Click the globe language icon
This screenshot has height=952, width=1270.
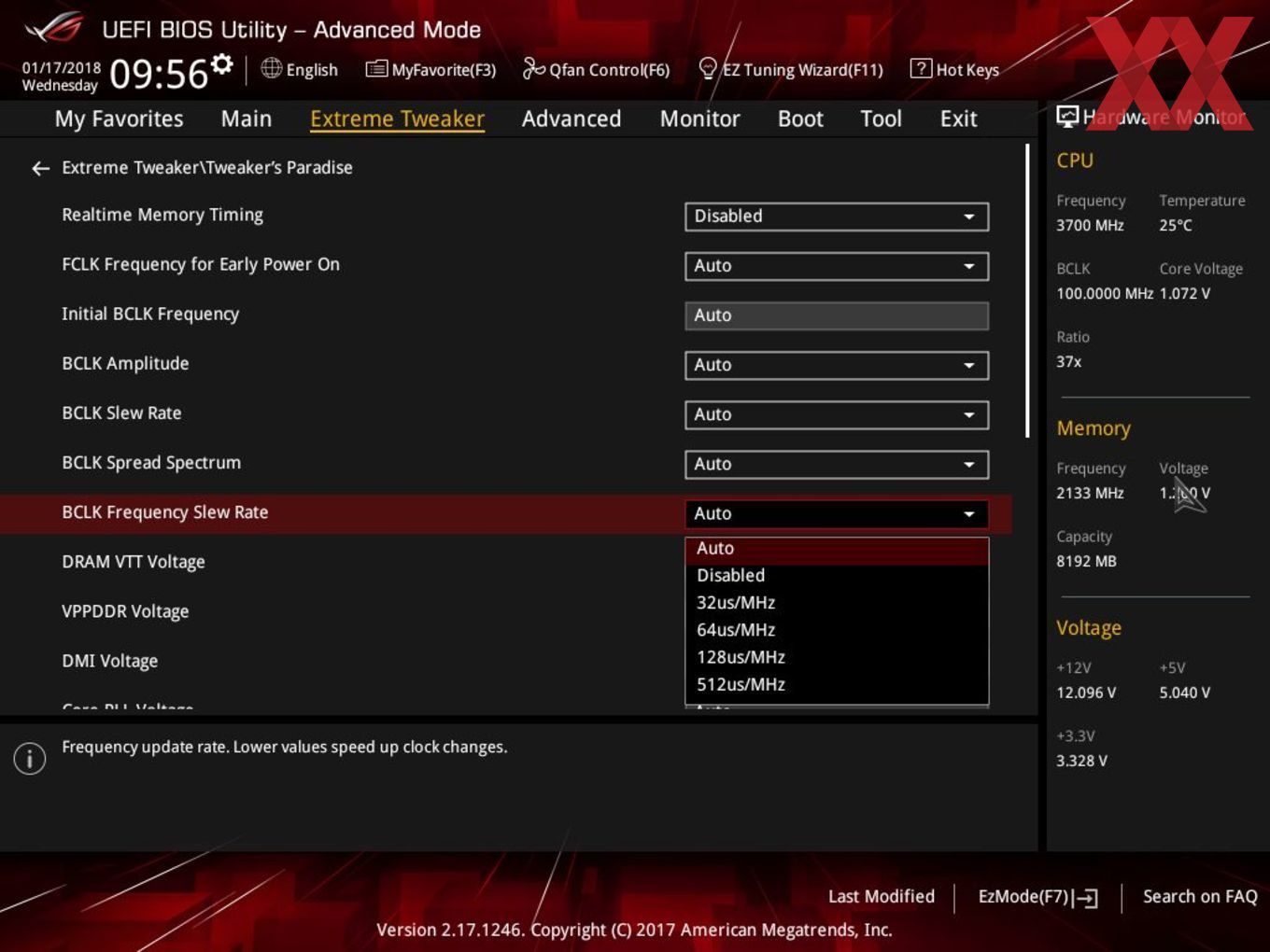click(x=271, y=68)
